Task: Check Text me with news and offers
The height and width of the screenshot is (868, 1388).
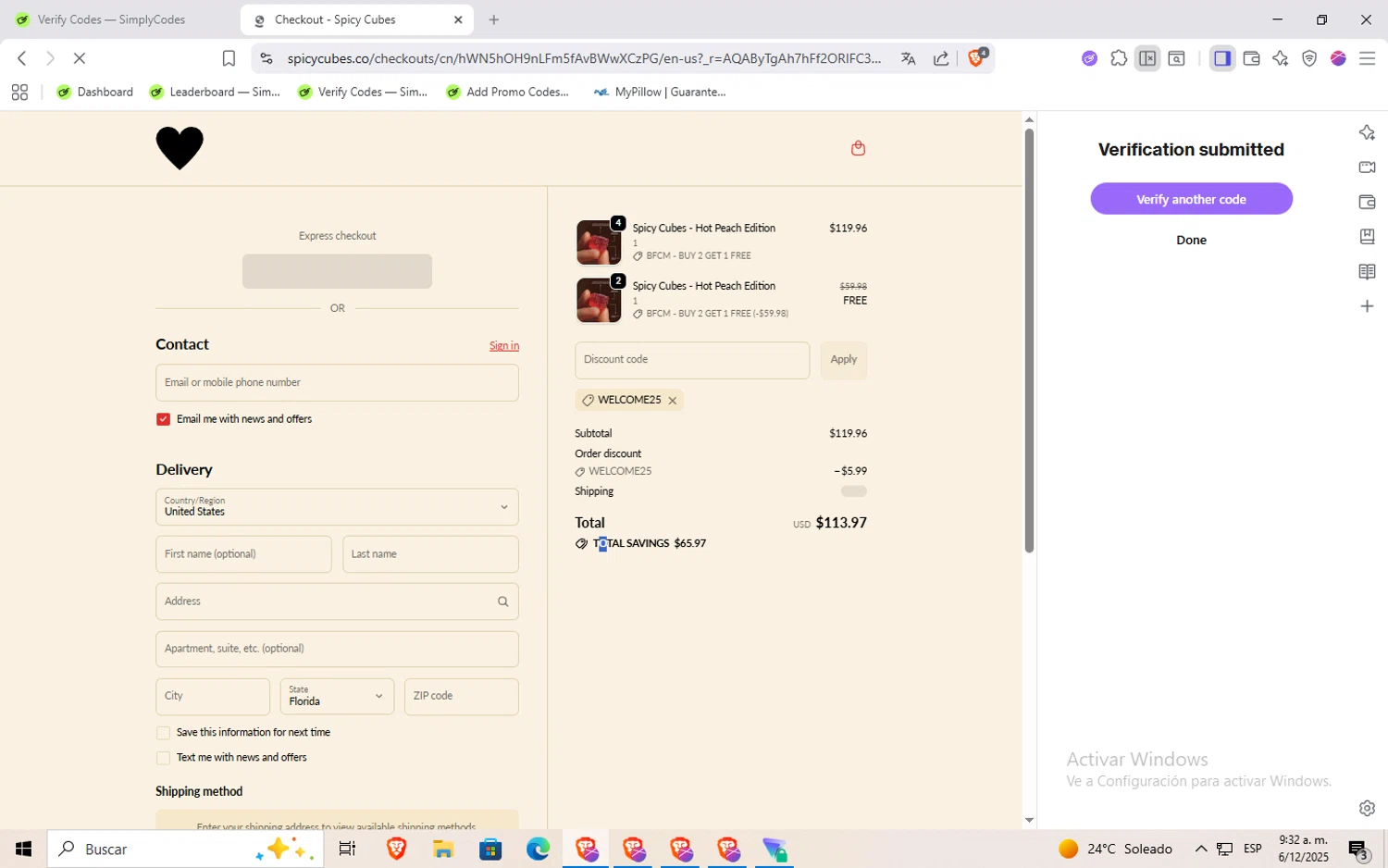Action: (x=163, y=758)
